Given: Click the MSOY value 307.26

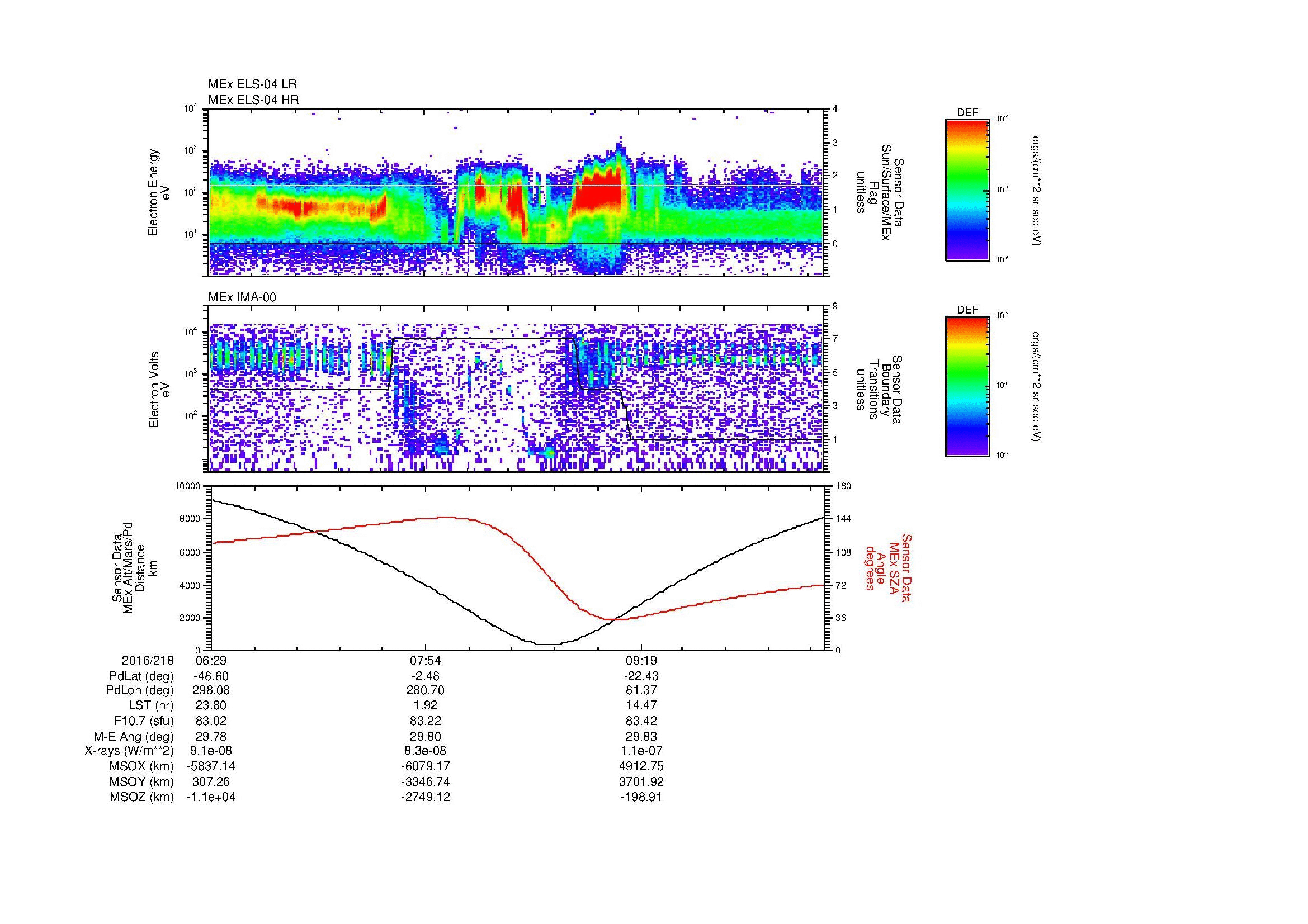Looking at the screenshot, I should point(211,781).
